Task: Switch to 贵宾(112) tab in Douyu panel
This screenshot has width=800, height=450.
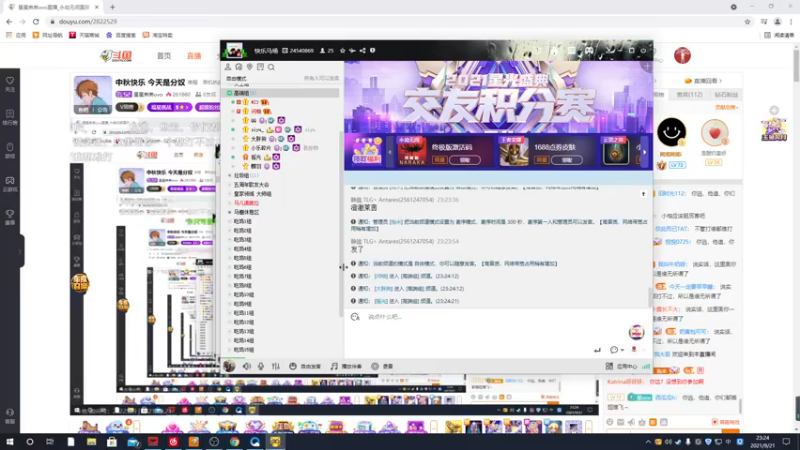Action: click(x=689, y=94)
